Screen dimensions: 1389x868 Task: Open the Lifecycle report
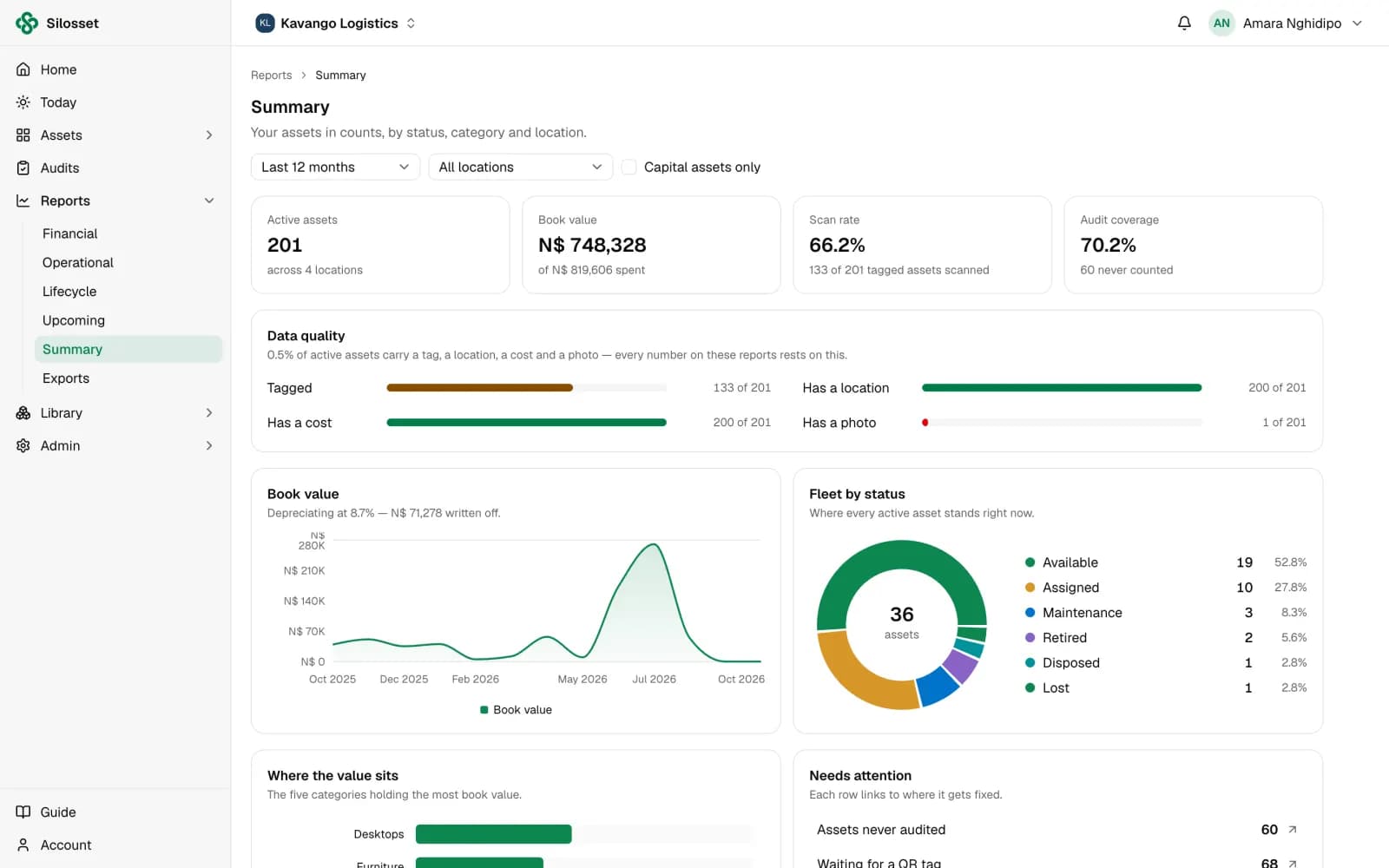(128, 292)
